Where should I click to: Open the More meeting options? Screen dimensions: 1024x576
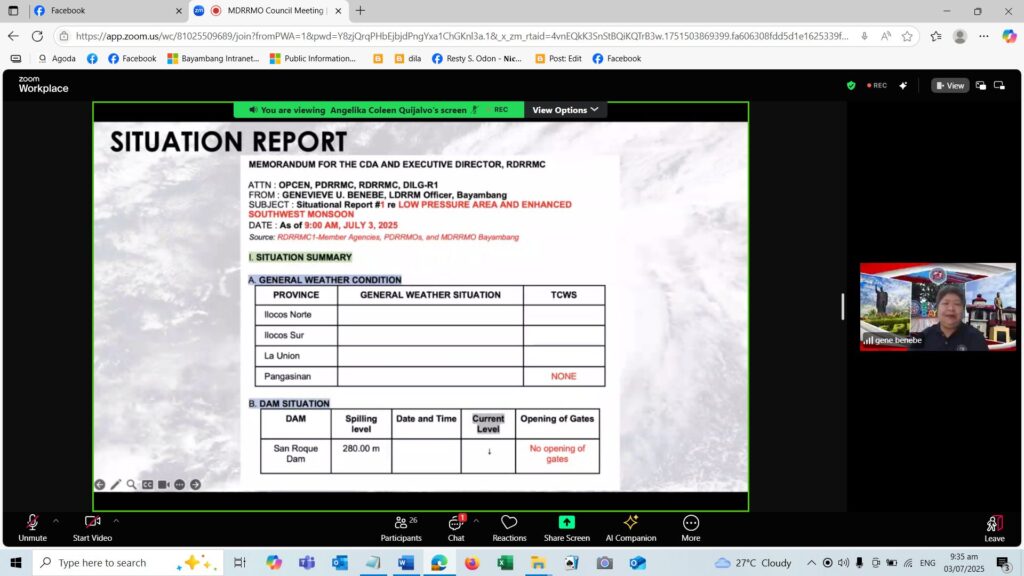tap(690, 528)
